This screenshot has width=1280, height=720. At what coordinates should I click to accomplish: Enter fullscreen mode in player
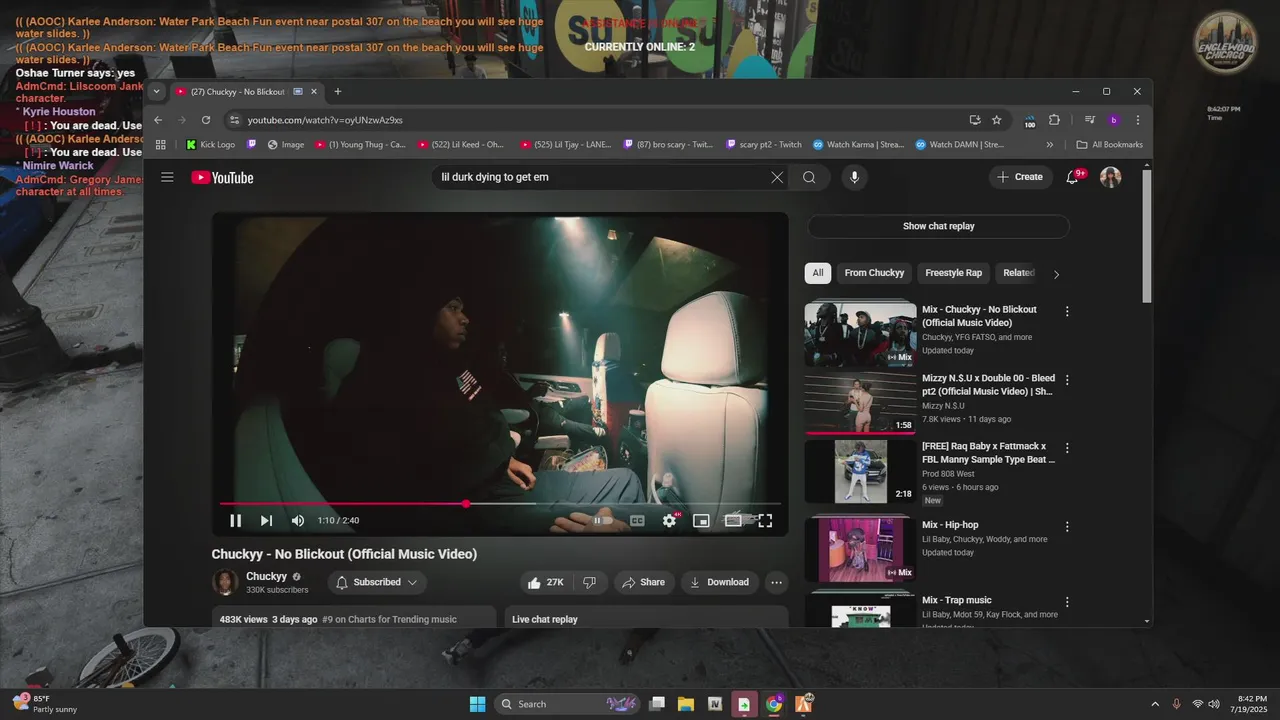[x=765, y=520]
